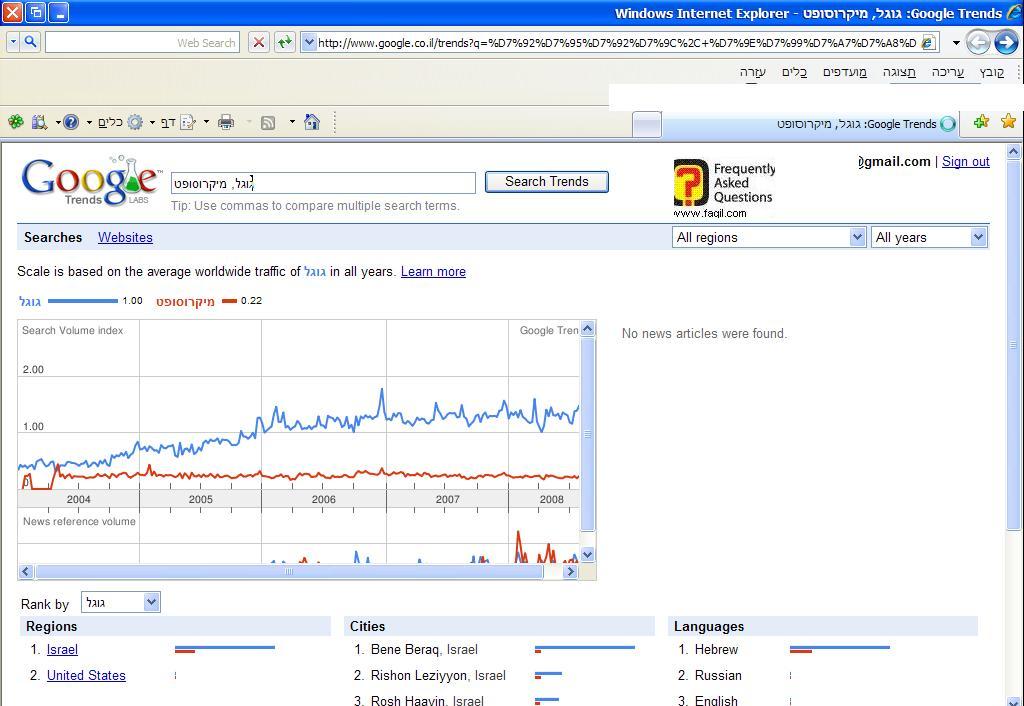The width and height of the screenshot is (1024, 706).
Task: Click the RSS feeds icon
Action: [x=268, y=122]
